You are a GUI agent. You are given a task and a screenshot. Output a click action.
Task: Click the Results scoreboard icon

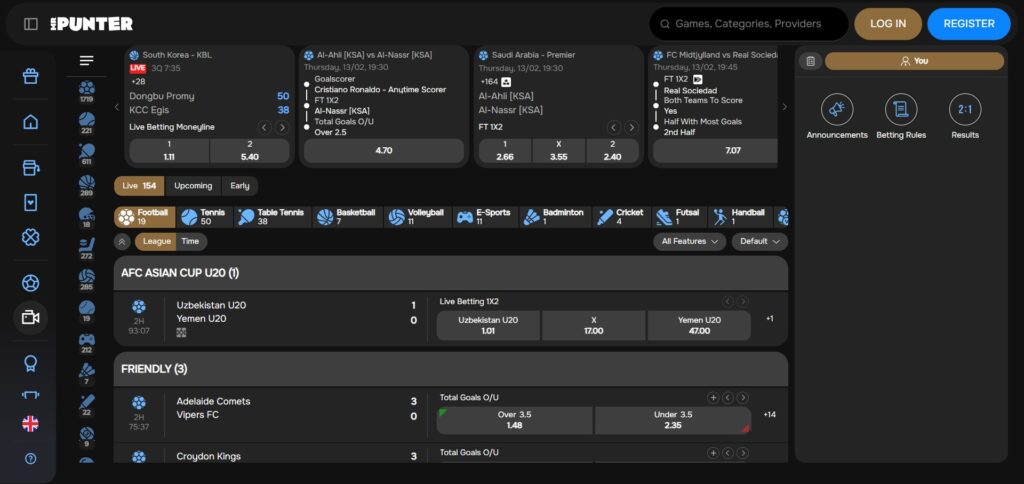[965, 110]
